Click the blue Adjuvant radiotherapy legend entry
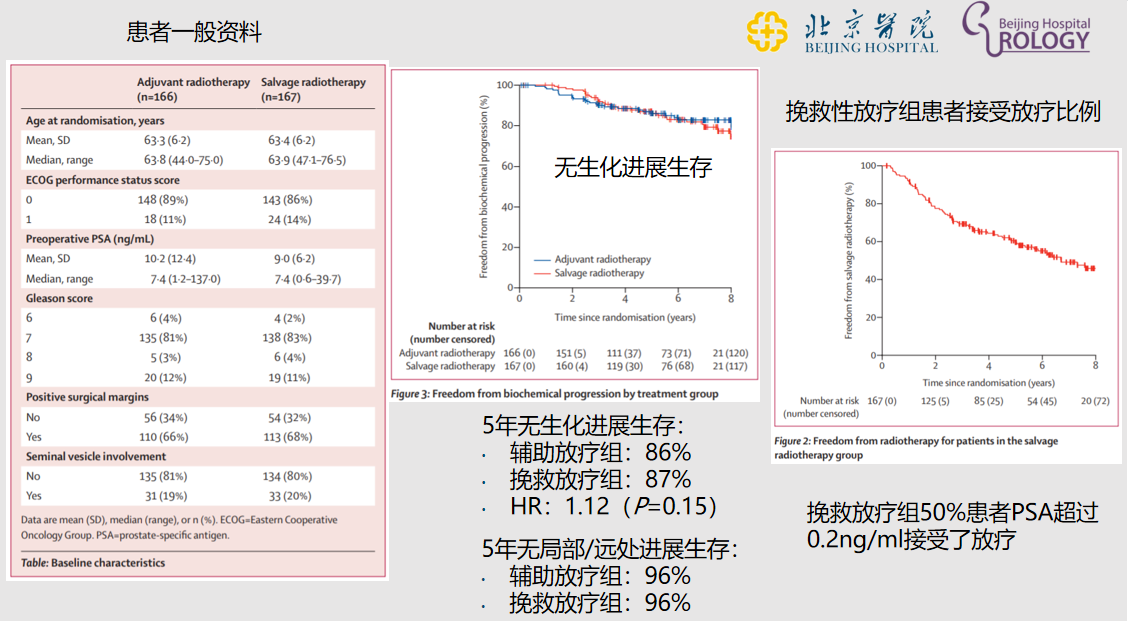Screen dimensions: 1128x621 (592, 259)
